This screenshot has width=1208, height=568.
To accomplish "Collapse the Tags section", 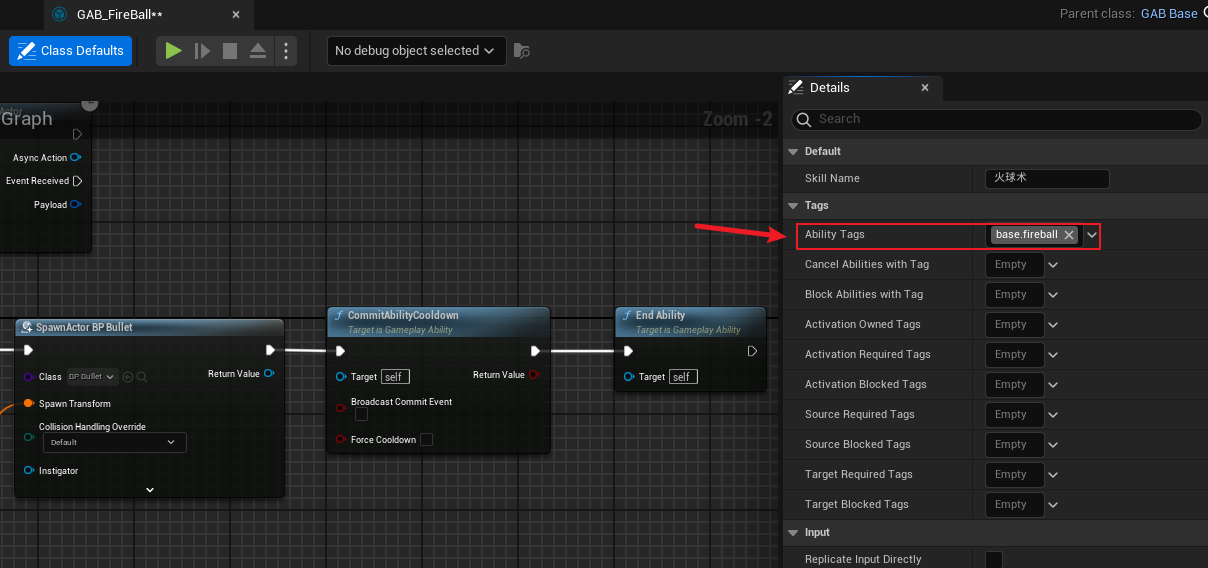I will coord(794,205).
